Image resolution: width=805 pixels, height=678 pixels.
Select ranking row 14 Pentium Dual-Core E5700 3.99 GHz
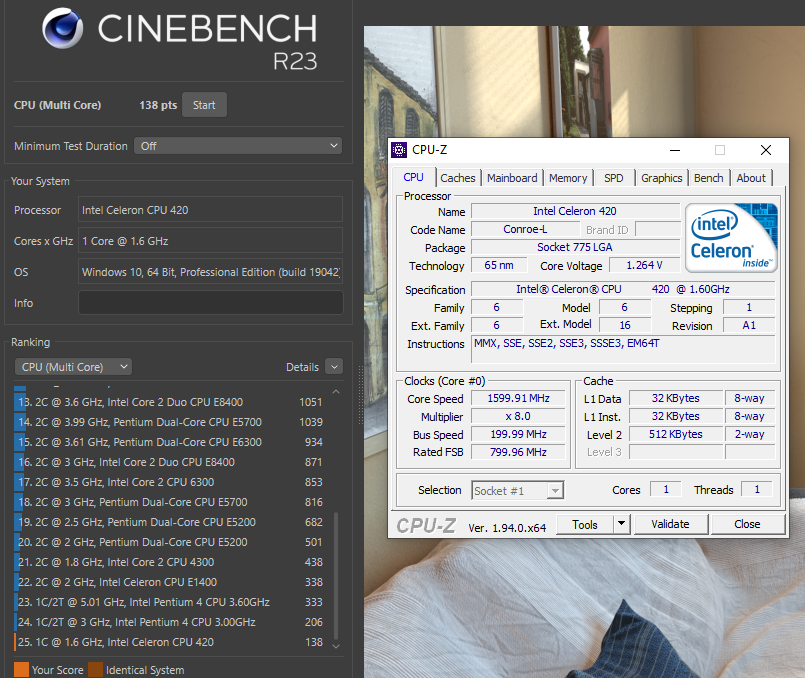[x=169, y=422]
